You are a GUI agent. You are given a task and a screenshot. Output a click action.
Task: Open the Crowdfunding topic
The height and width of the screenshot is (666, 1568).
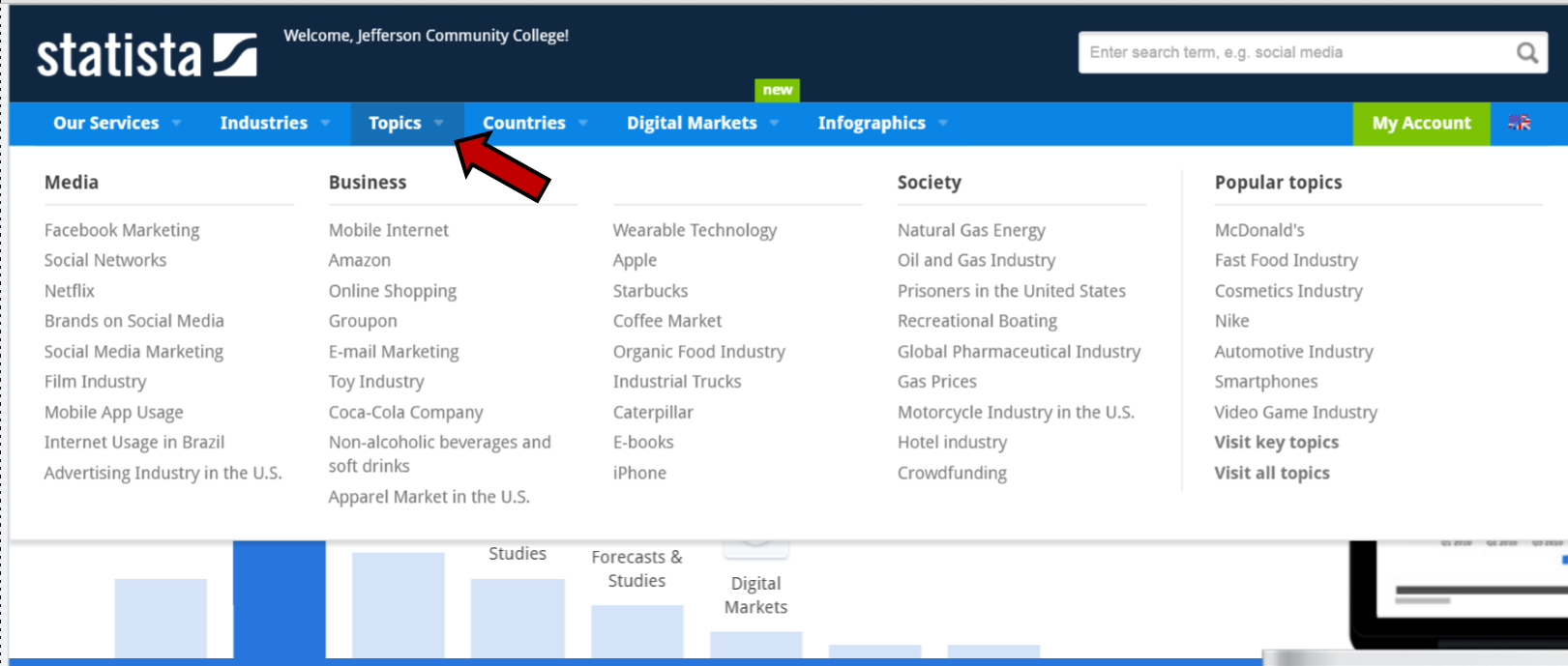click(952, 473)
